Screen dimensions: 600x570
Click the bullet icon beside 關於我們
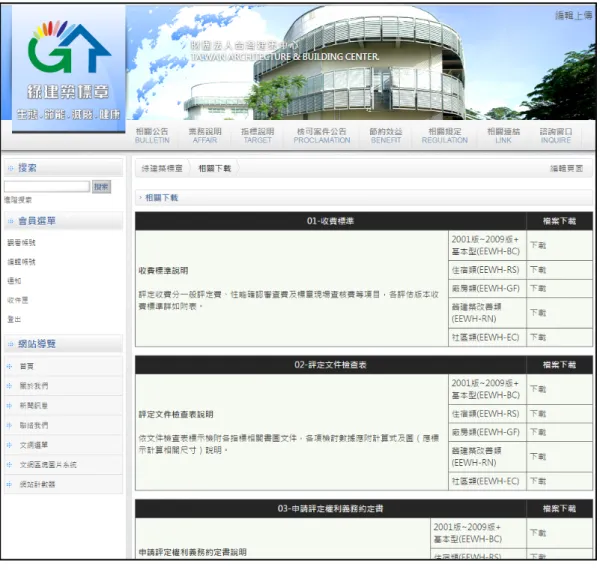click(x=10, y=386)
